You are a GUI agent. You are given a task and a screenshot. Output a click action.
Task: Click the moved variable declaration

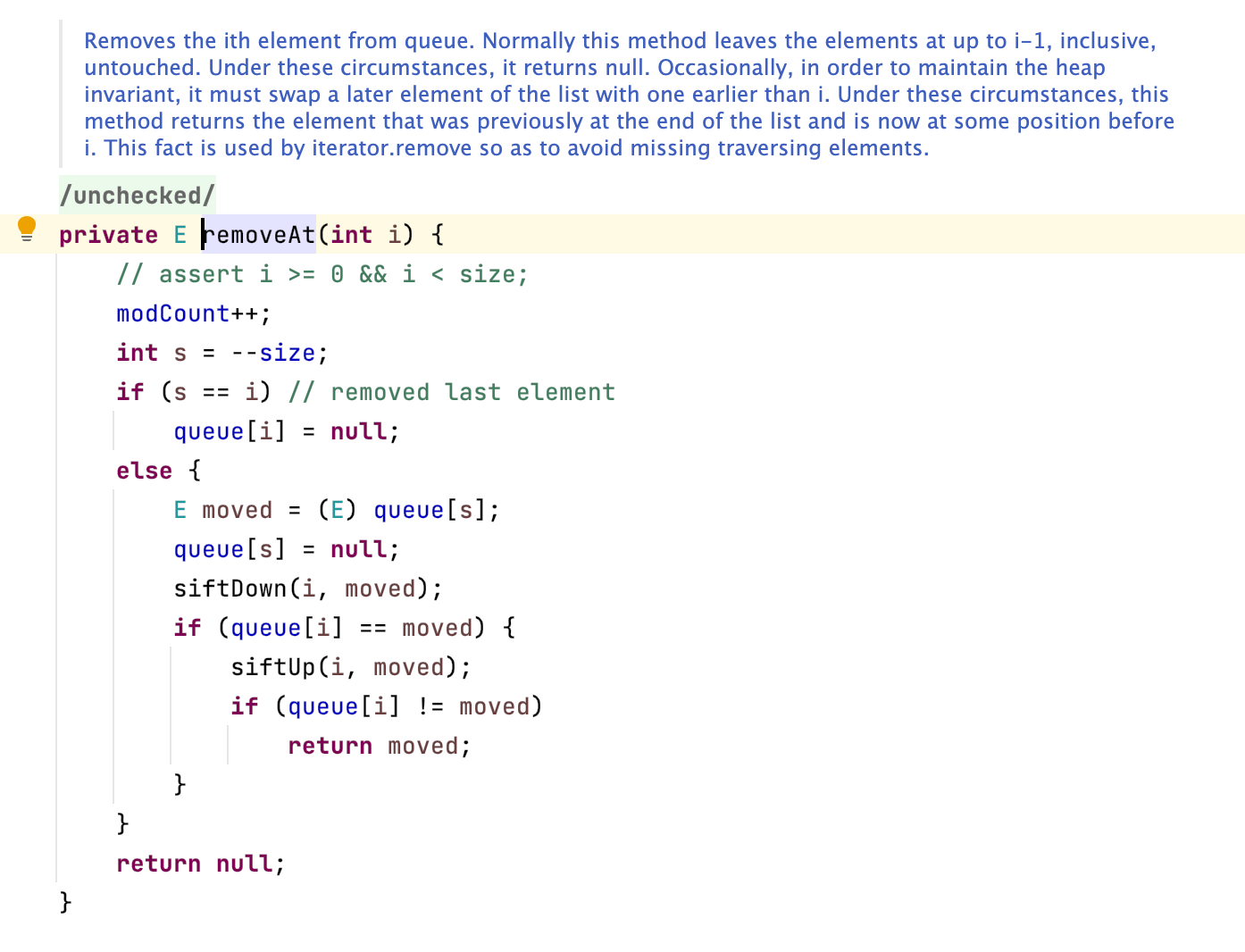(x=237, y=510)
